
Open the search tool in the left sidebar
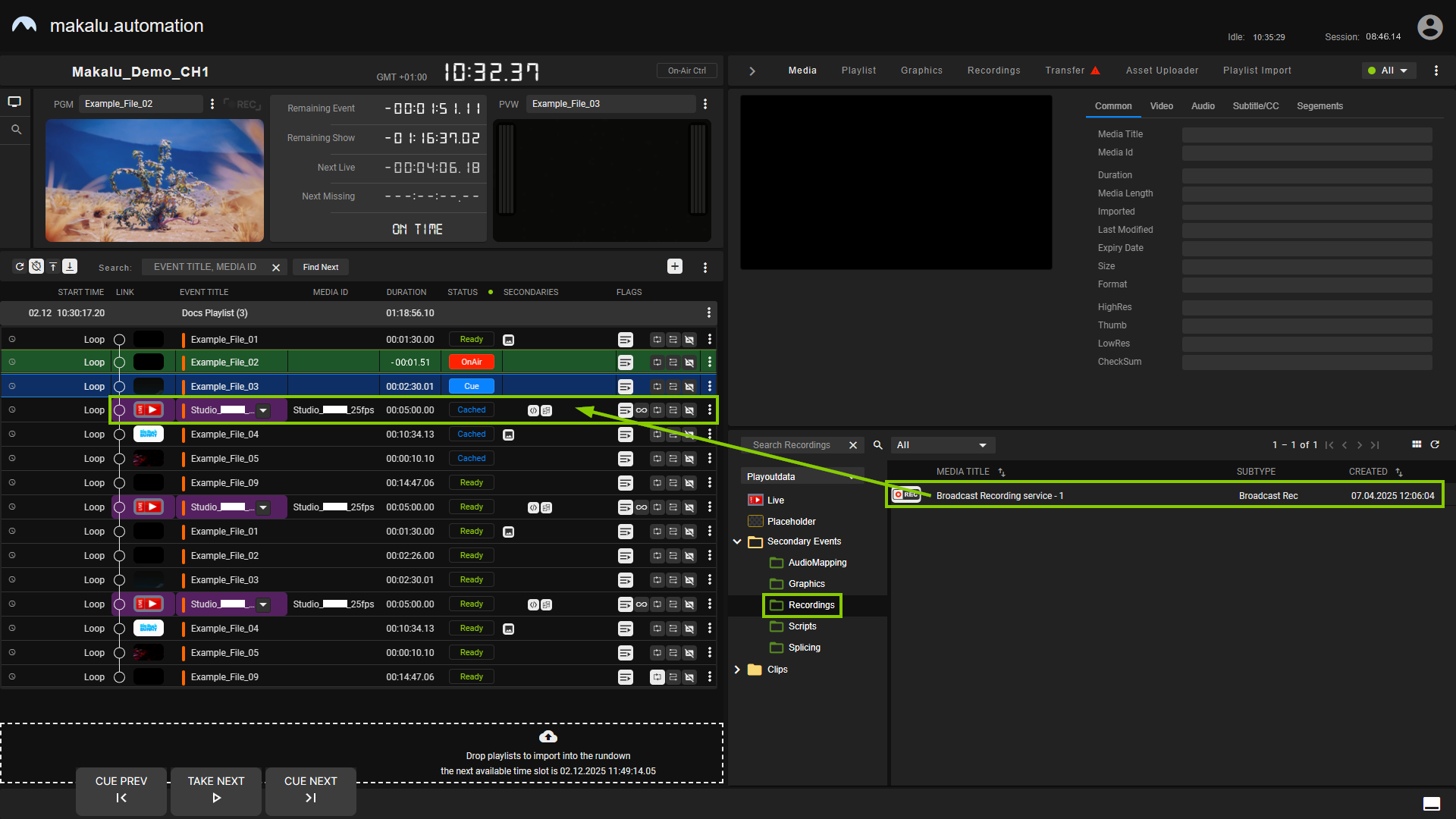15,130
